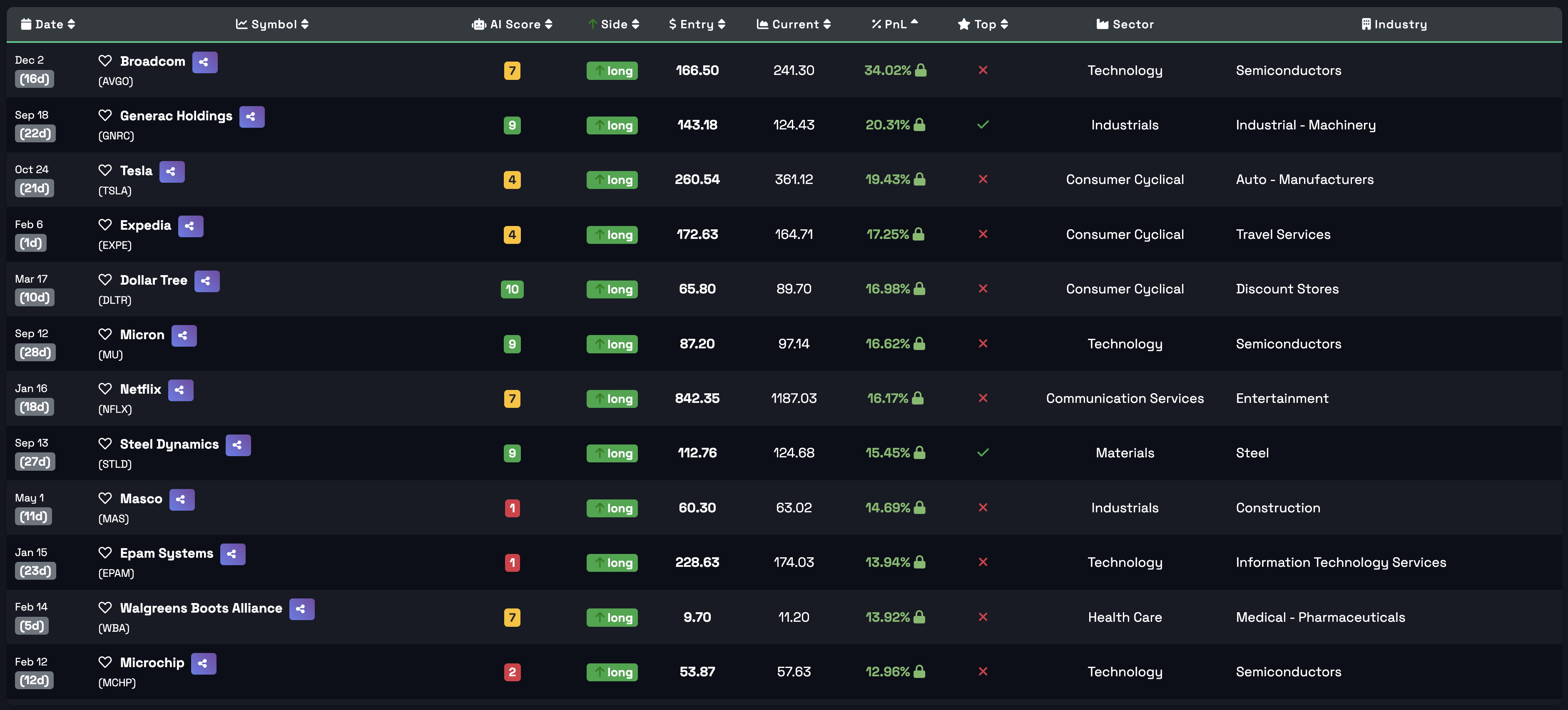Favorite Expedia with the heart icon
Screen dimensions: 1568x710
coord(105,225)
